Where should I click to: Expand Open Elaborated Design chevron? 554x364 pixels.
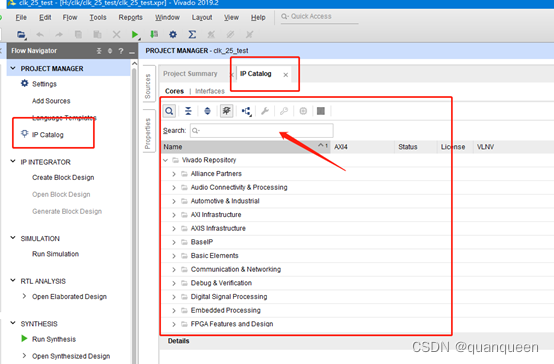(x=24, y=296)
